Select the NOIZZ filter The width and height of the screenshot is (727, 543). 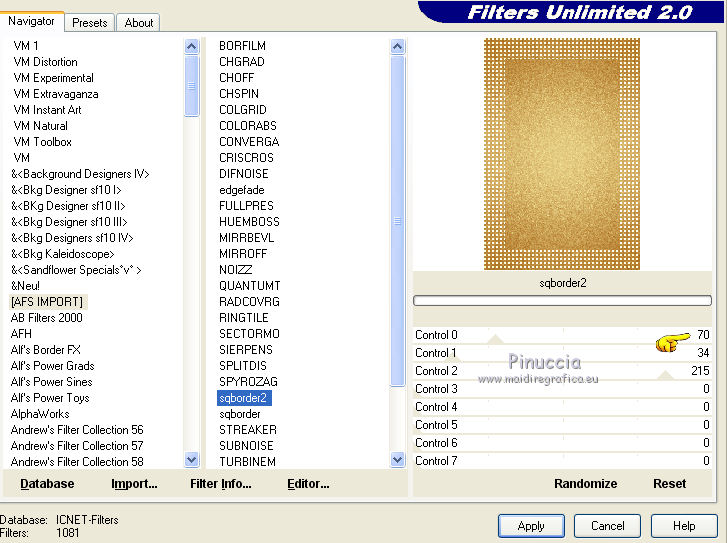pyautogui.click(x=236, y=270)
